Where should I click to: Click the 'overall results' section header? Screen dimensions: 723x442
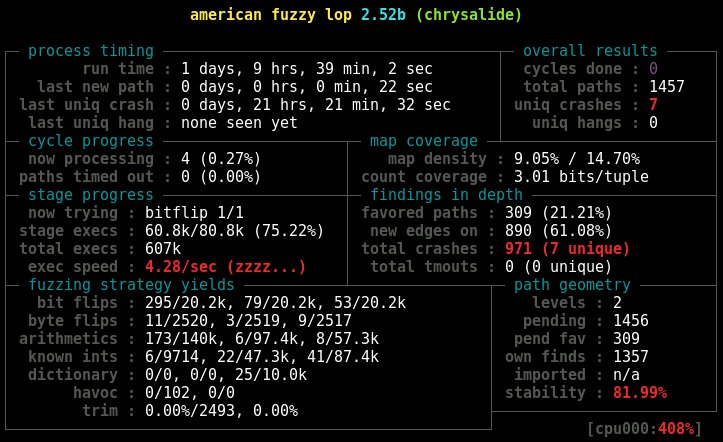point(590,51)
